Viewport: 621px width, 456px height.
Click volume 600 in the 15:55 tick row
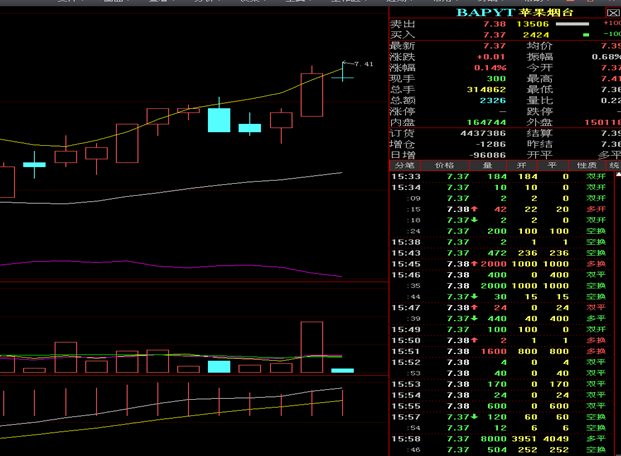click(x=497, y=406)
